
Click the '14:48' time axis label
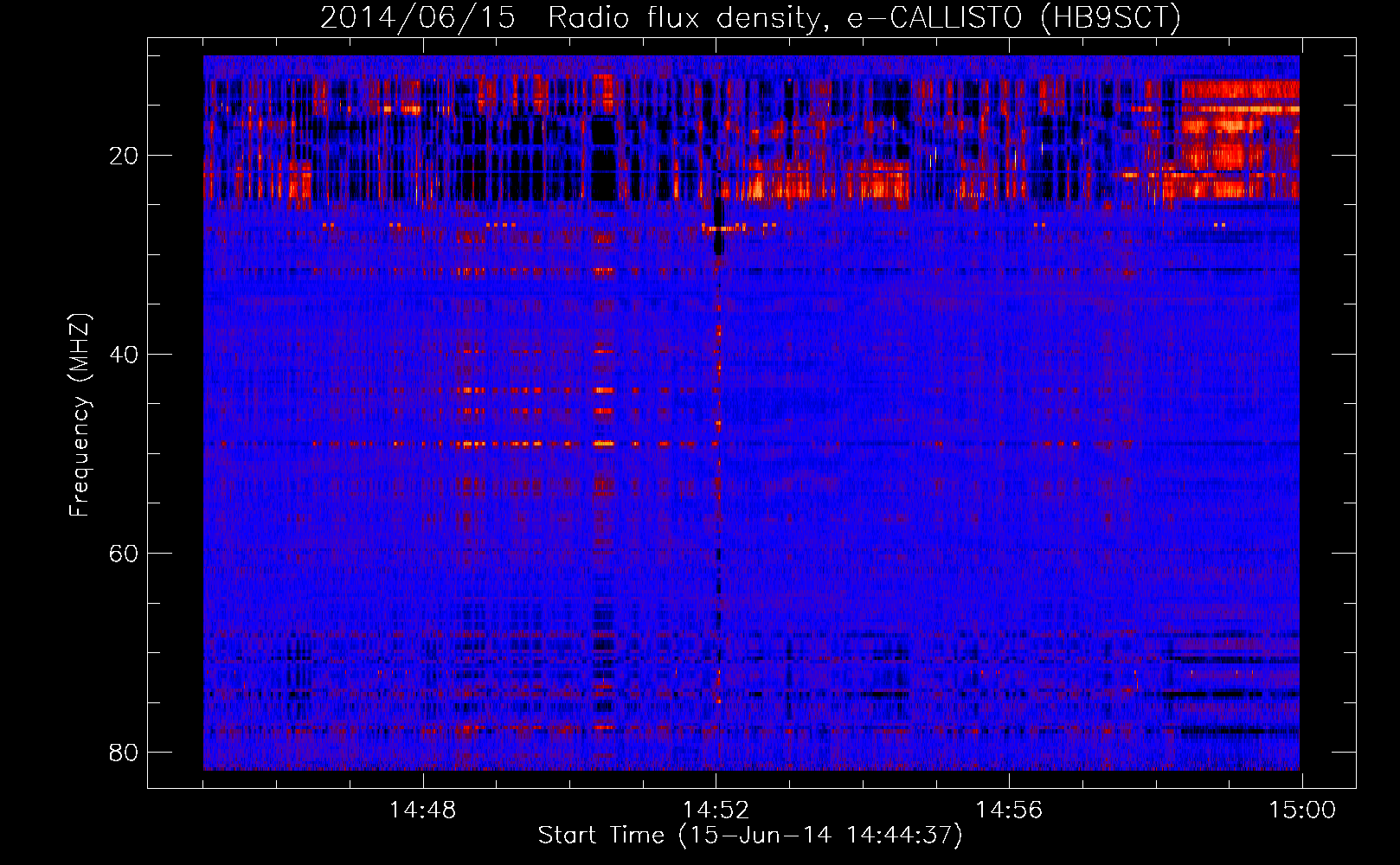coord(423,810)
